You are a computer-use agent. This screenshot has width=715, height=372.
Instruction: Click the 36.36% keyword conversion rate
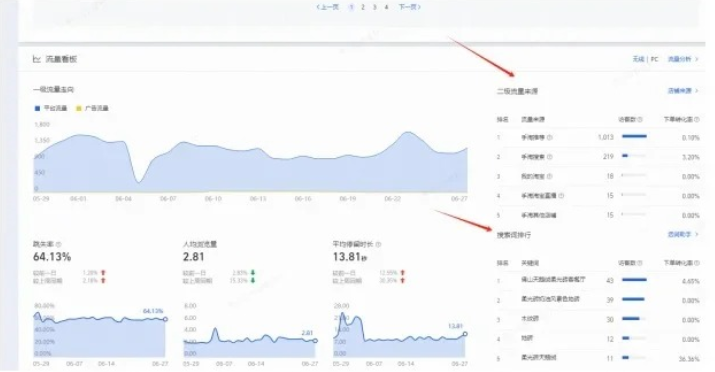pyautogui.click(x=689, y=359)
